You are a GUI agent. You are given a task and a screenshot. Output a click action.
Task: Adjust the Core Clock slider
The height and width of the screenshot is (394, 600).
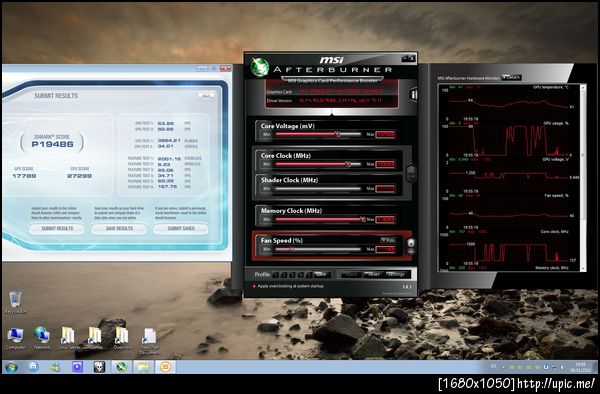click(318, 164)
